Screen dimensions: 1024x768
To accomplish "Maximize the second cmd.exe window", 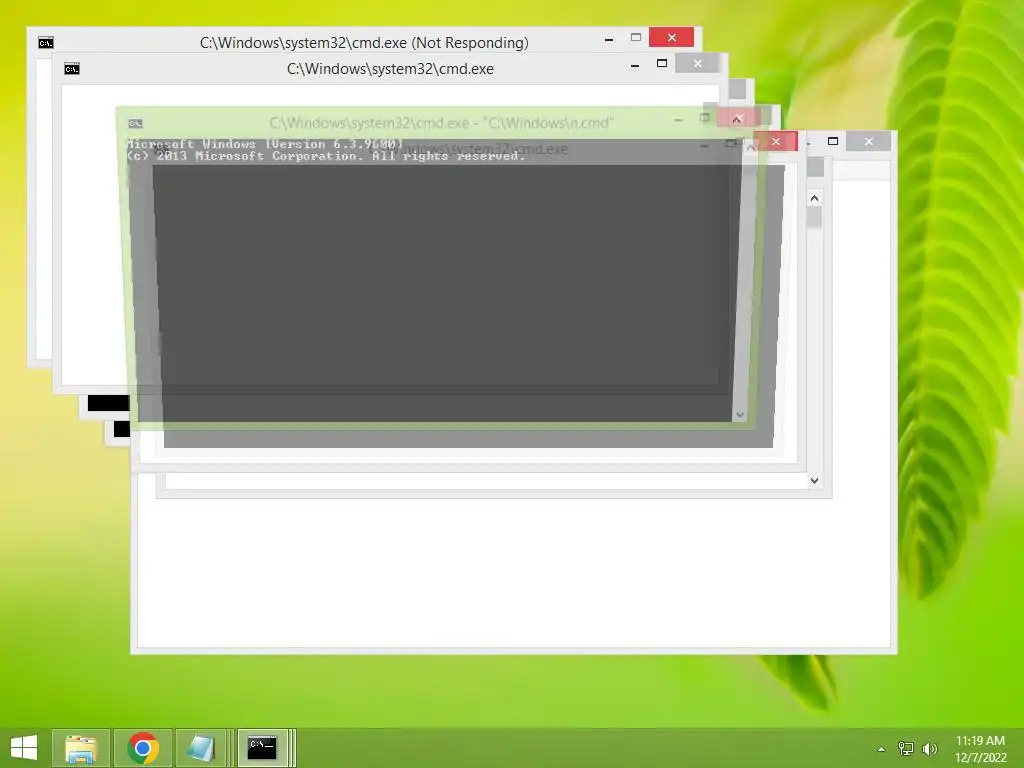I will click(x=662, y=63).
